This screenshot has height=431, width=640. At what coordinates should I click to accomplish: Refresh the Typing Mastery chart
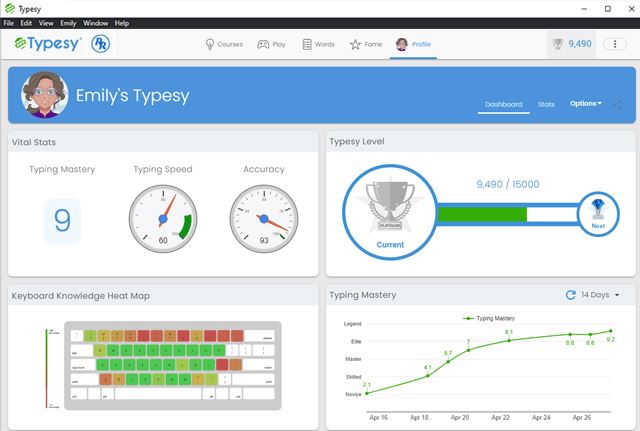(570, 295)
